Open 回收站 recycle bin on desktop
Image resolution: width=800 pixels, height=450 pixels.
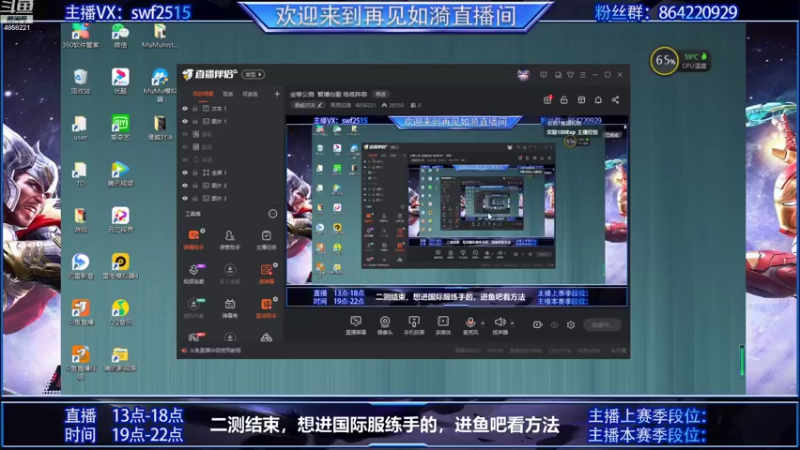pyautogui.click(x=80, y=82)
